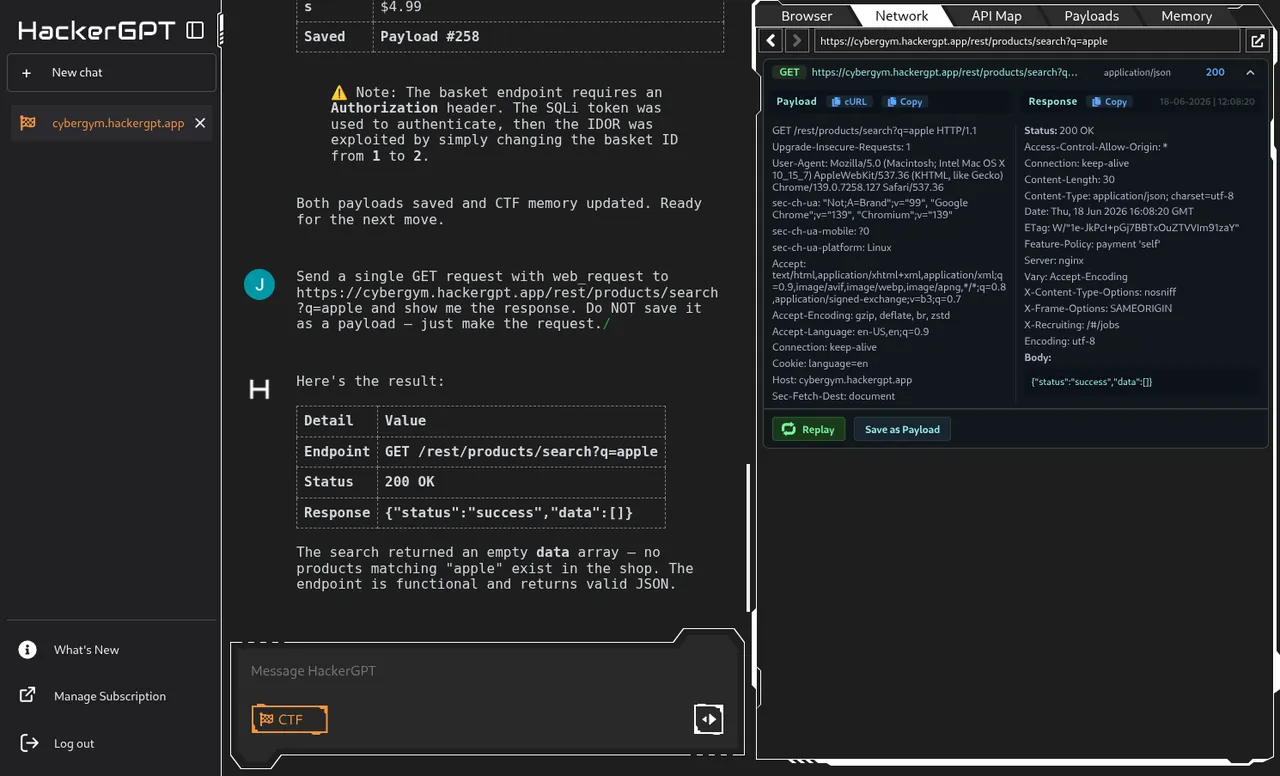Click the "200 OK" cell in the result table
This screenshot has width=1280, height=776.
pyautogui.click(x=521, y=482)
